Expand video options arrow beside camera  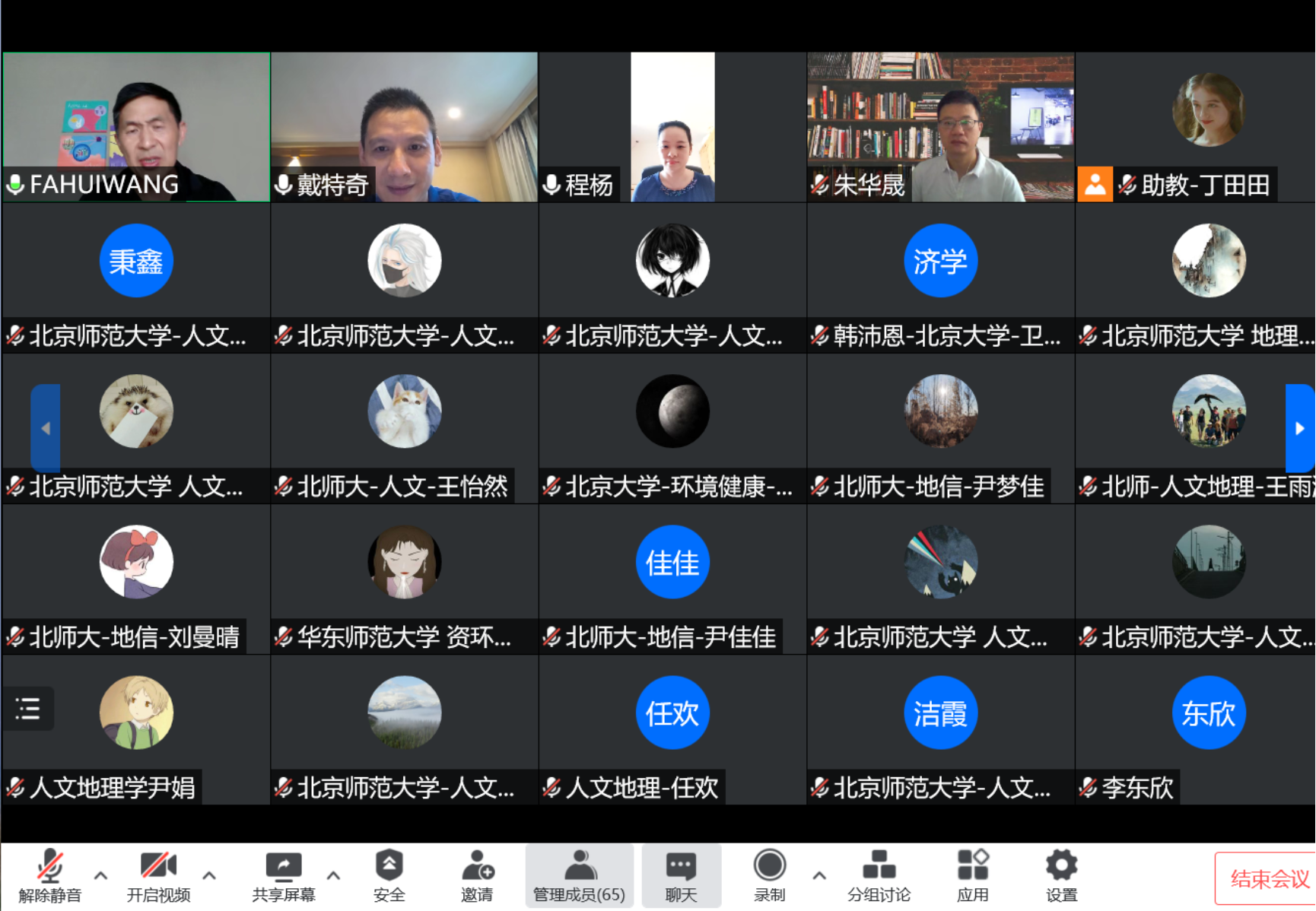209,875
